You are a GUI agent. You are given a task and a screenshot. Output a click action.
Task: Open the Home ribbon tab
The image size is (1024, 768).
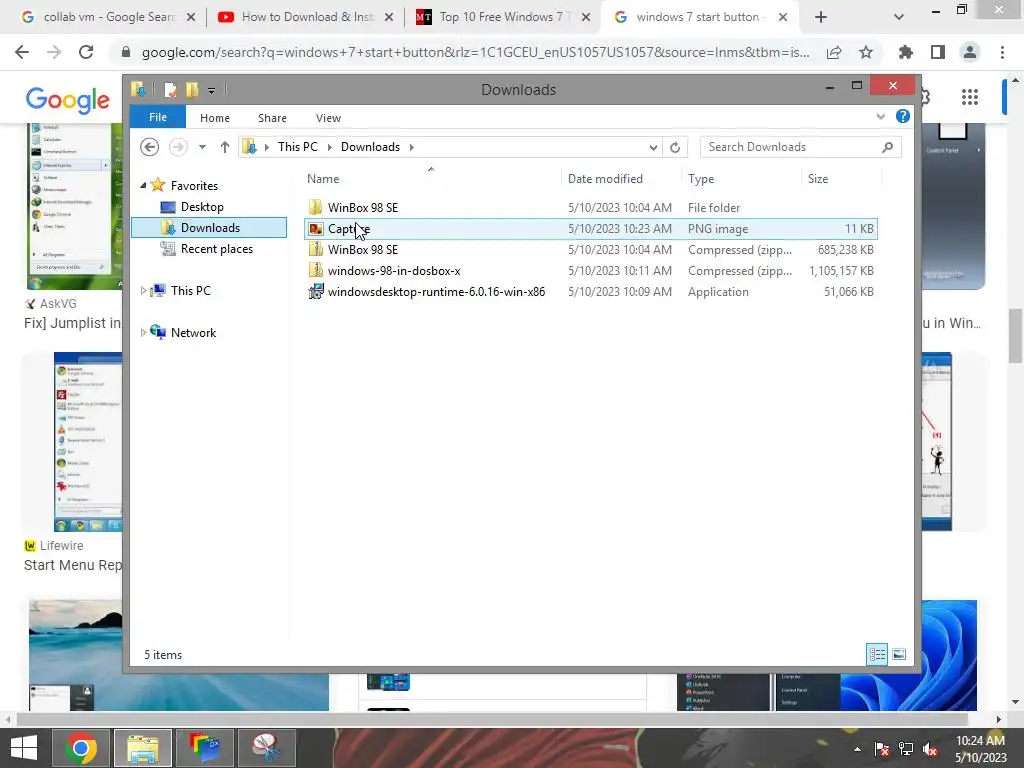[214, 118]
